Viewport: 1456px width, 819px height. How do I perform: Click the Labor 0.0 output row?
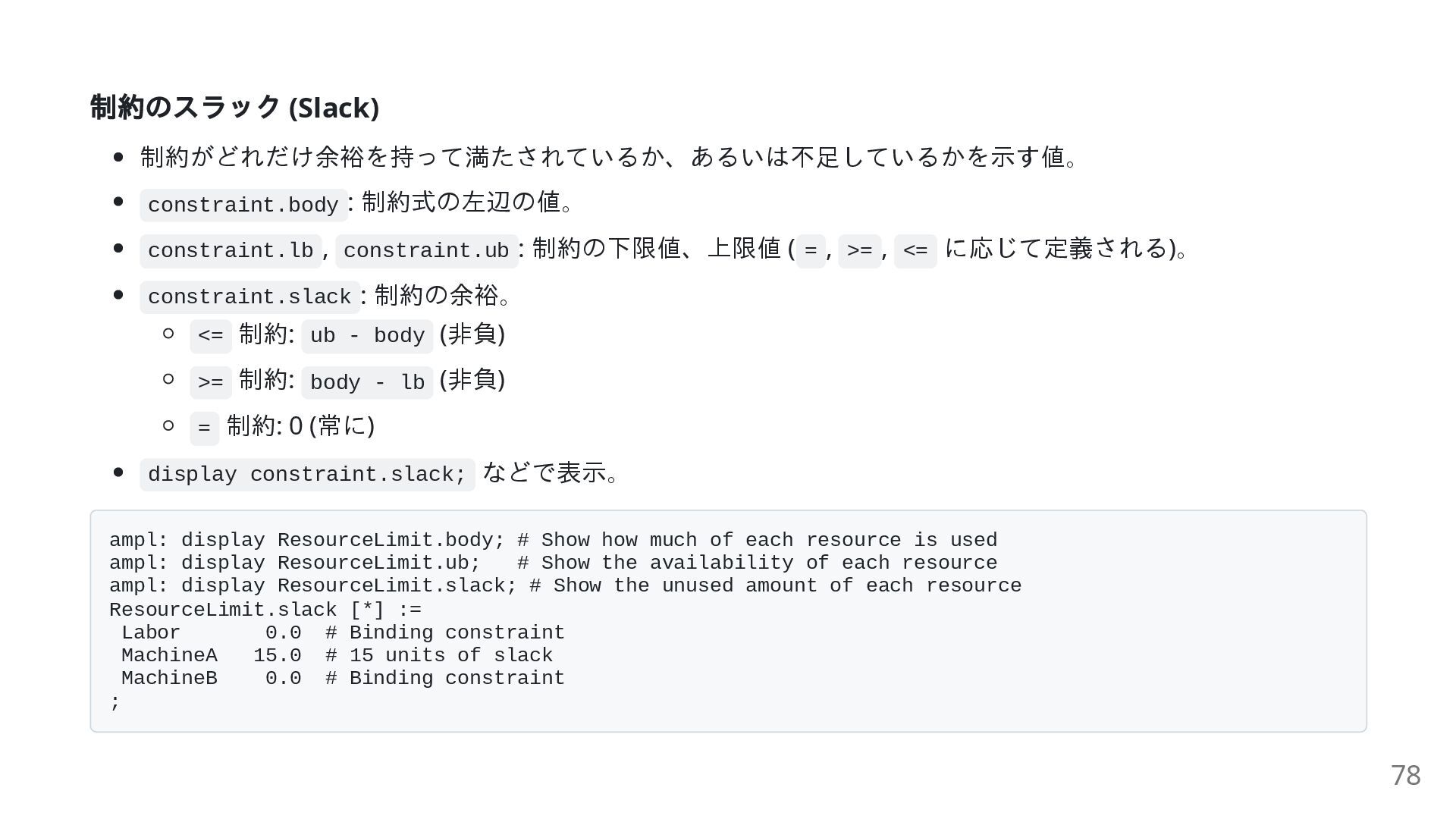pyautogui.click(x=343, y=632)
